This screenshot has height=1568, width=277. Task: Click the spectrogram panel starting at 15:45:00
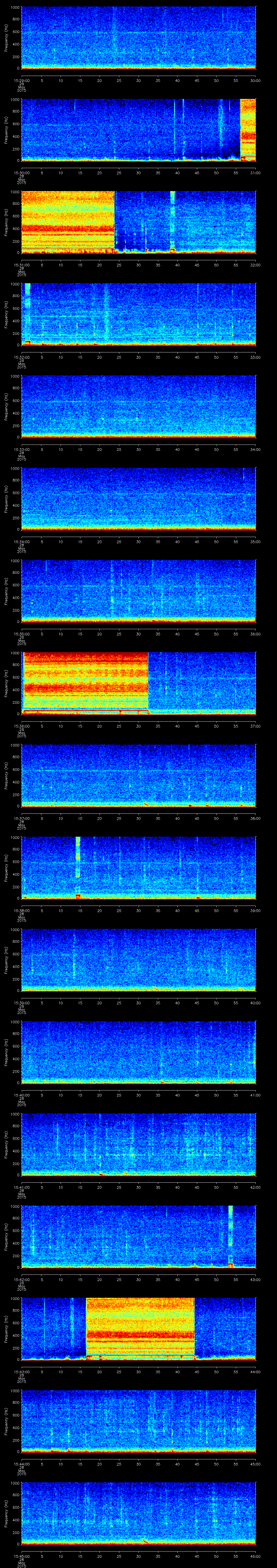(x=138, y=1513)
